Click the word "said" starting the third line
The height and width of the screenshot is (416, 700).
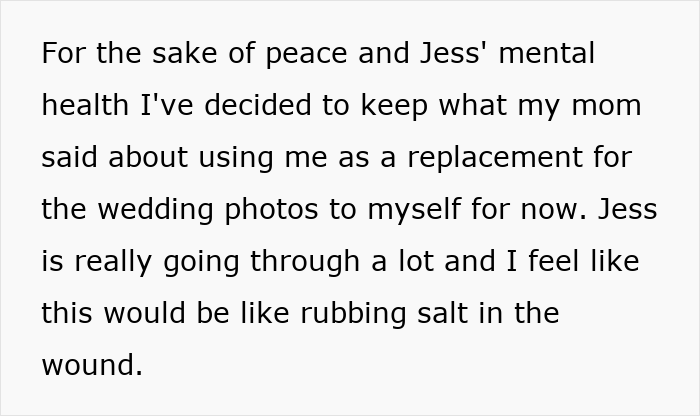pyautogui.click(x=72, y=157)
